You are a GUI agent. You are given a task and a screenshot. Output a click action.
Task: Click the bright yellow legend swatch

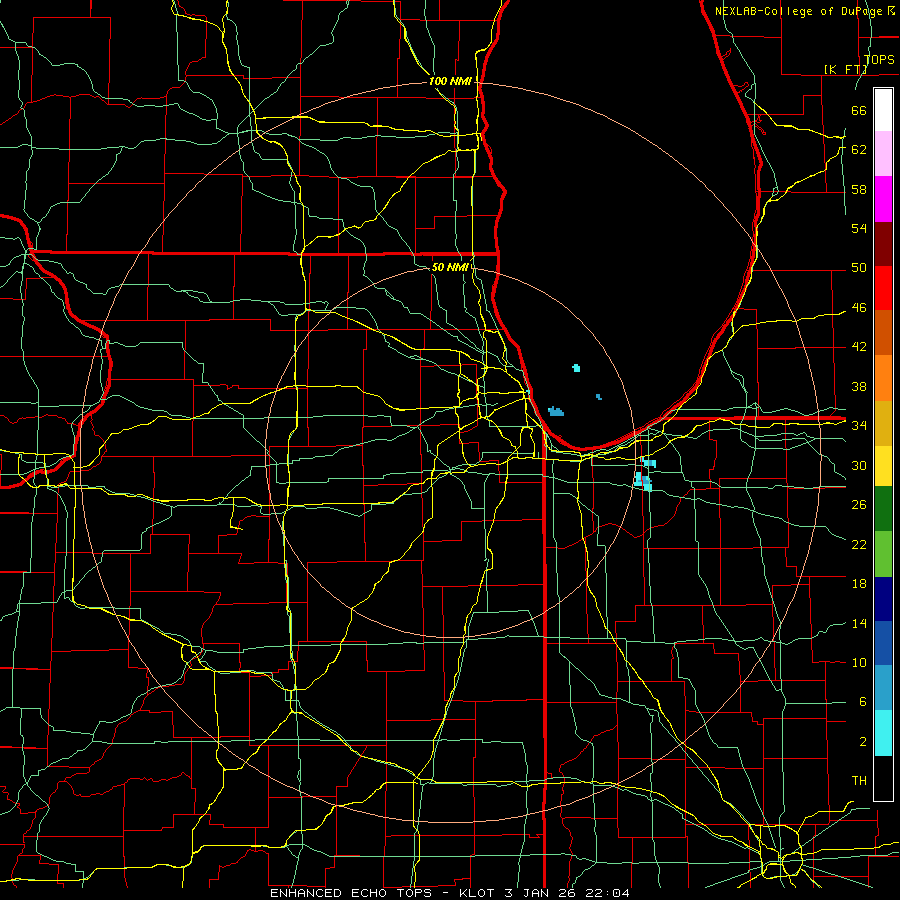pos(883,466)
